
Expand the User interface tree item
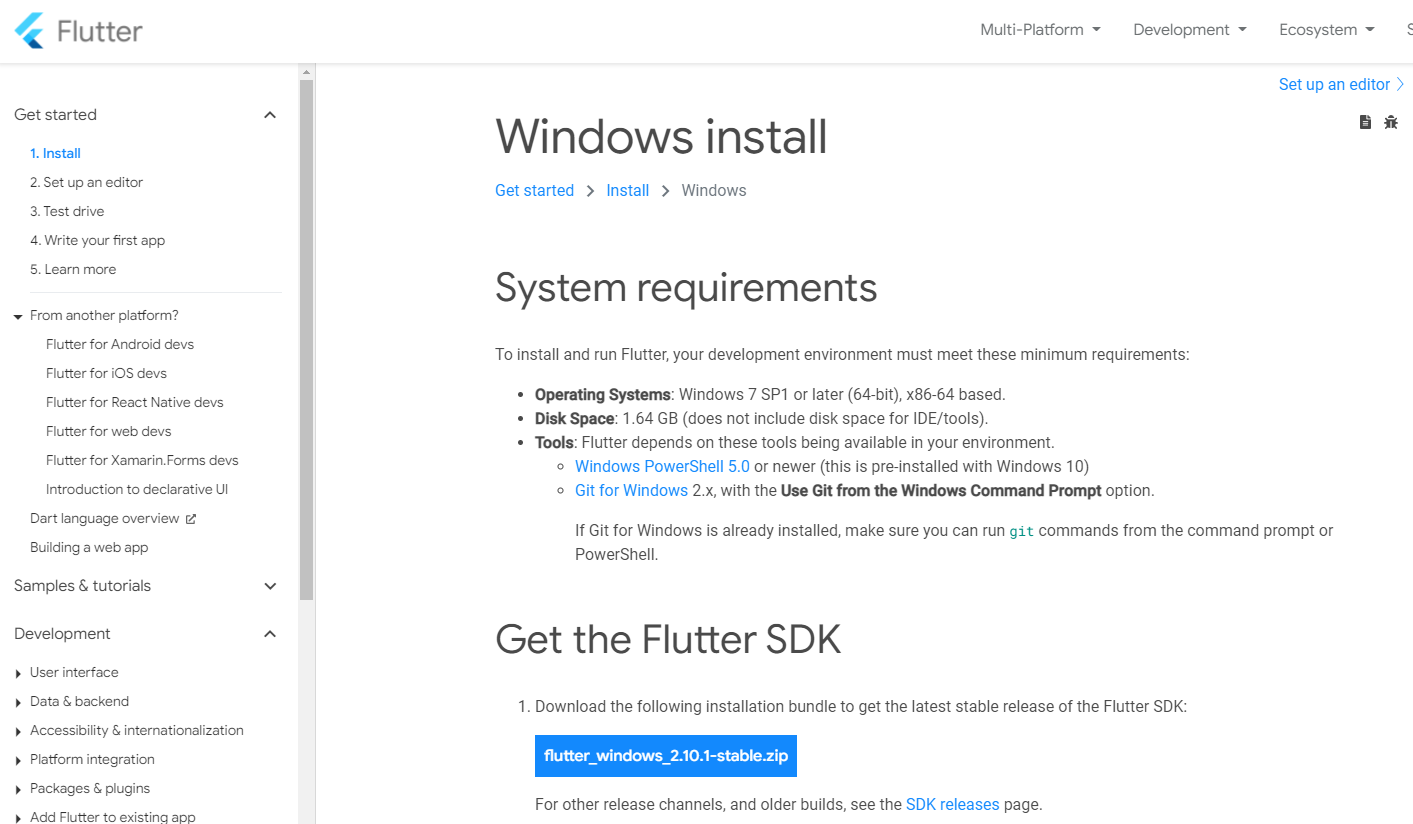[19, 673]
